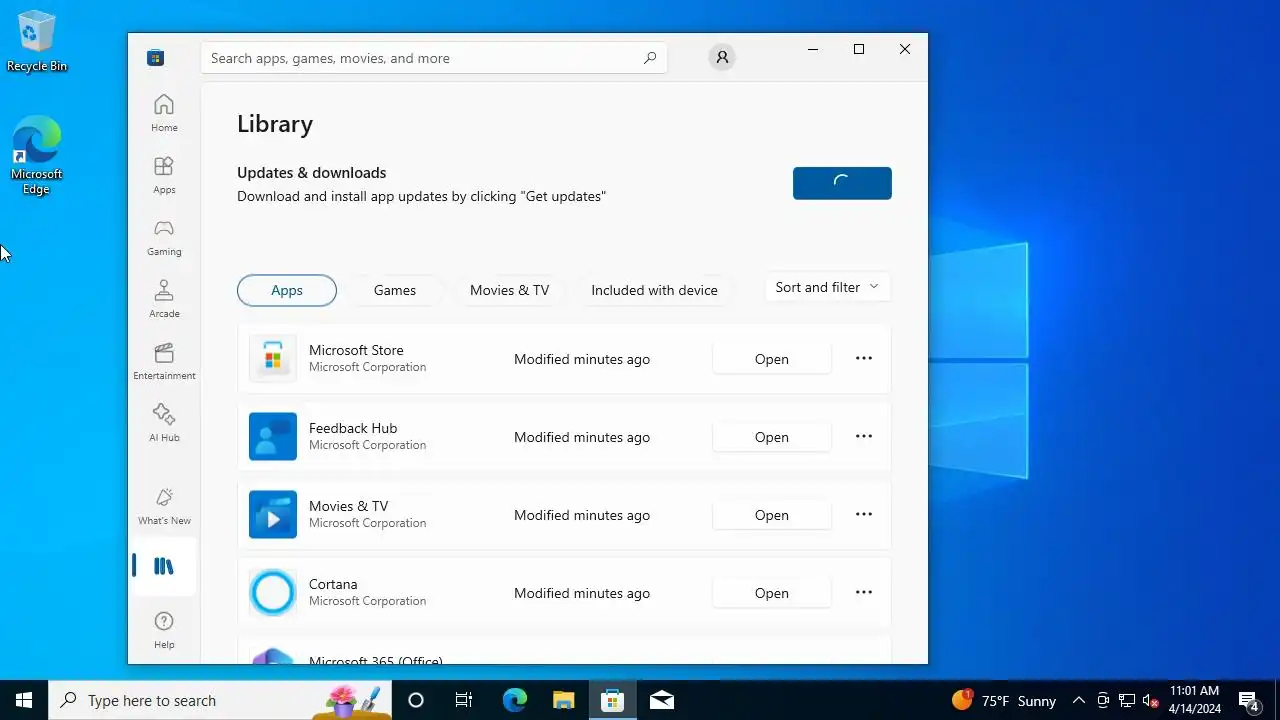Expand the Sort and filter dropdown

point(827,287)
